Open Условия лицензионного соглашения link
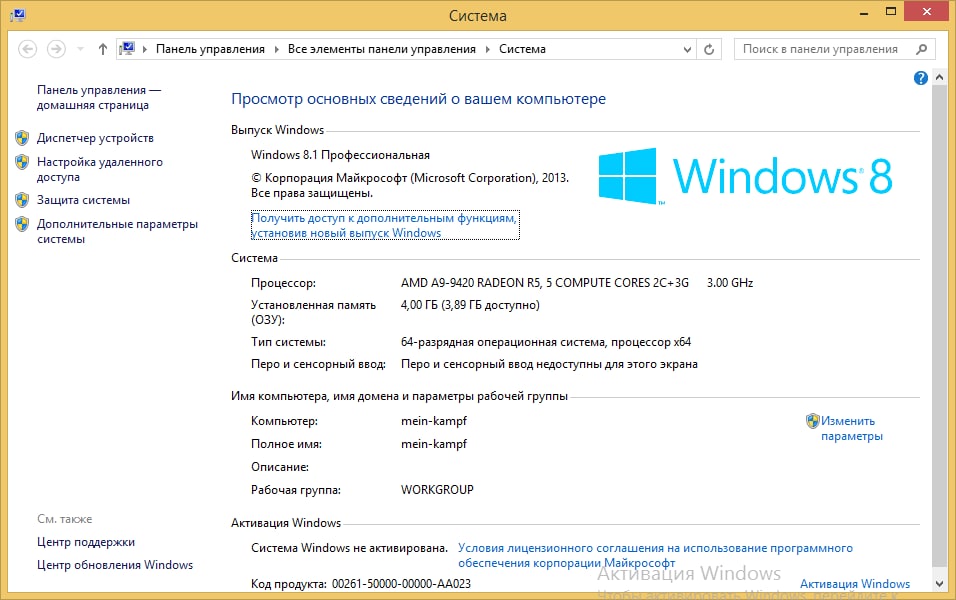This screenshot has height=600, width=956. tap(655, 555)
